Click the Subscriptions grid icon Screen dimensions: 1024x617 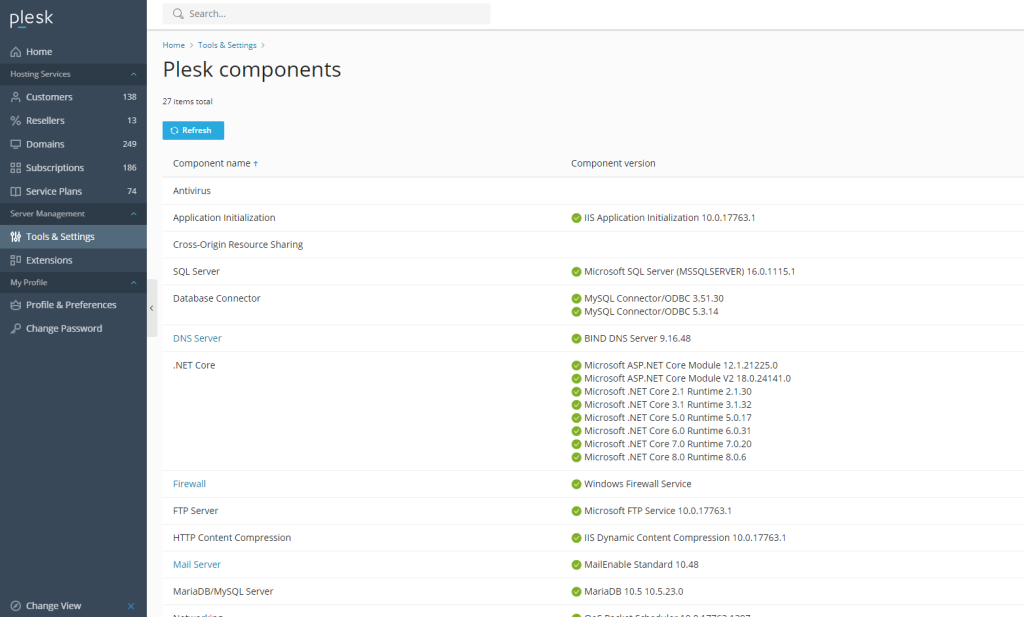[16, 168]
